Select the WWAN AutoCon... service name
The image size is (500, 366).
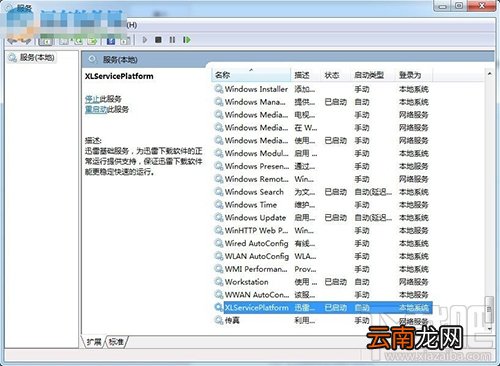tap(257, 295)
